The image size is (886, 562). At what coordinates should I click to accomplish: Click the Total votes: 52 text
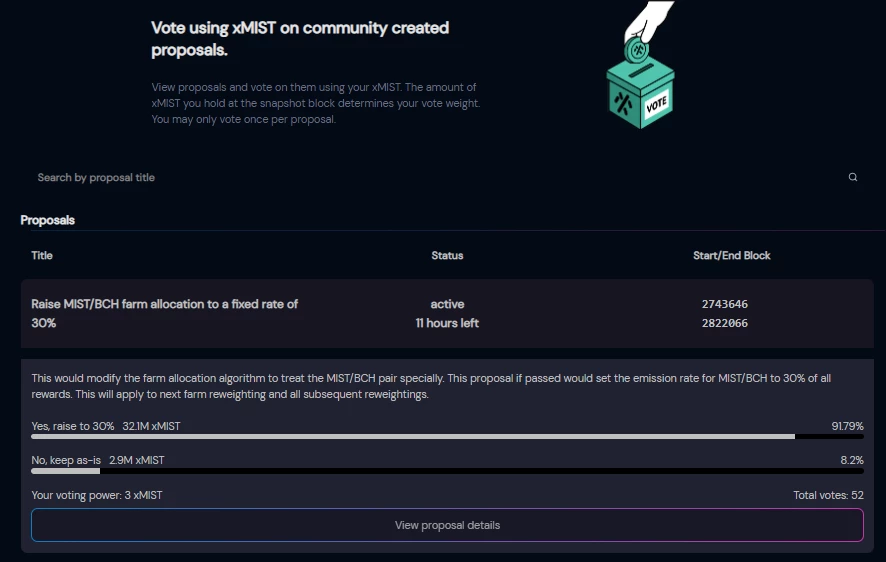tap(828, 495)
